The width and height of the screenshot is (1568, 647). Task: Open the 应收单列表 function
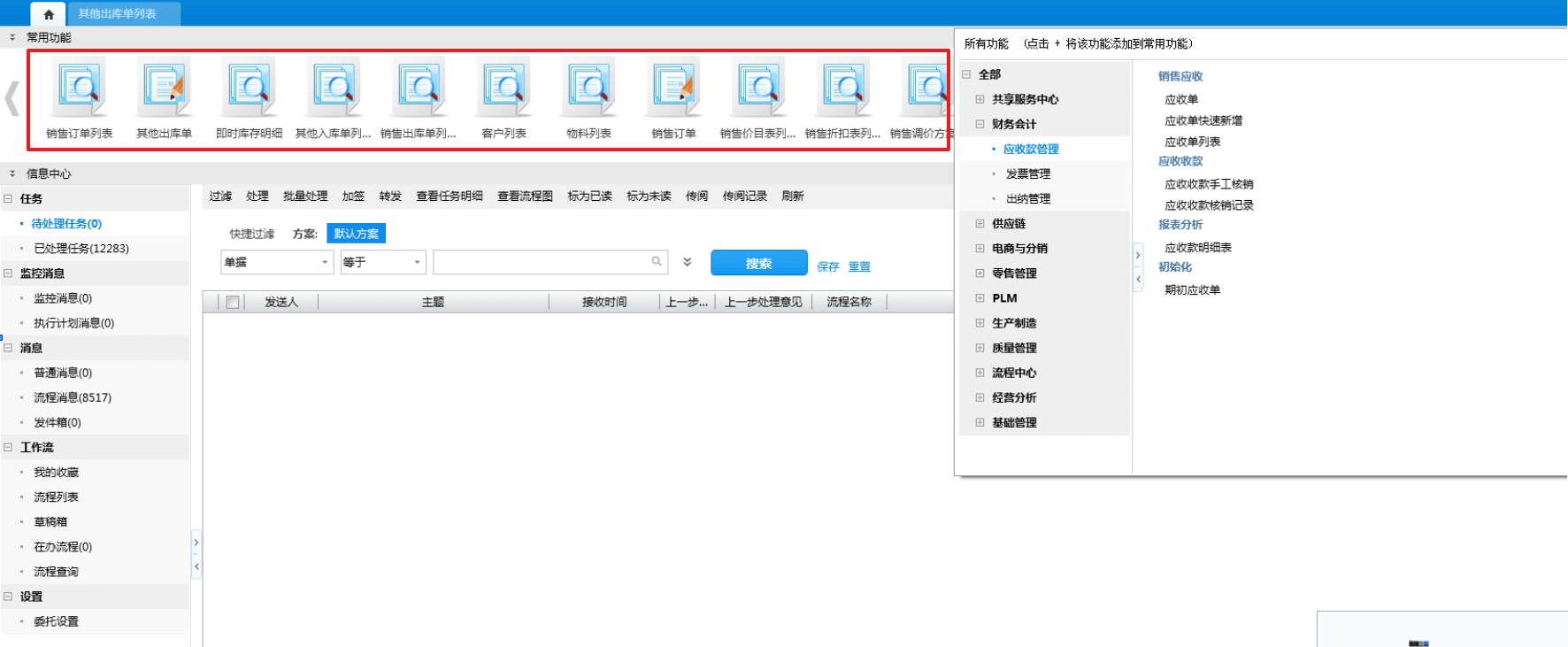tap(1192, 142)
